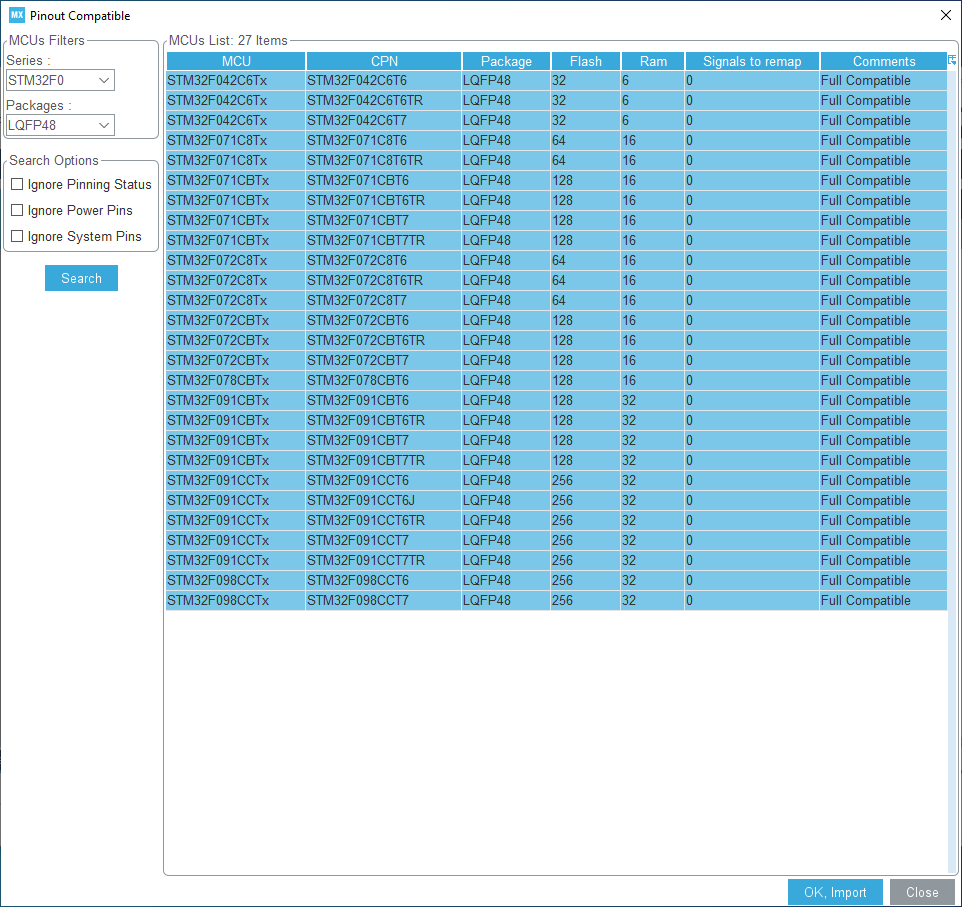Enable Ignore Power Pins checkbox
Image resolution: width=962 pixels, height=907 pixels.
[x=17, y=210]
